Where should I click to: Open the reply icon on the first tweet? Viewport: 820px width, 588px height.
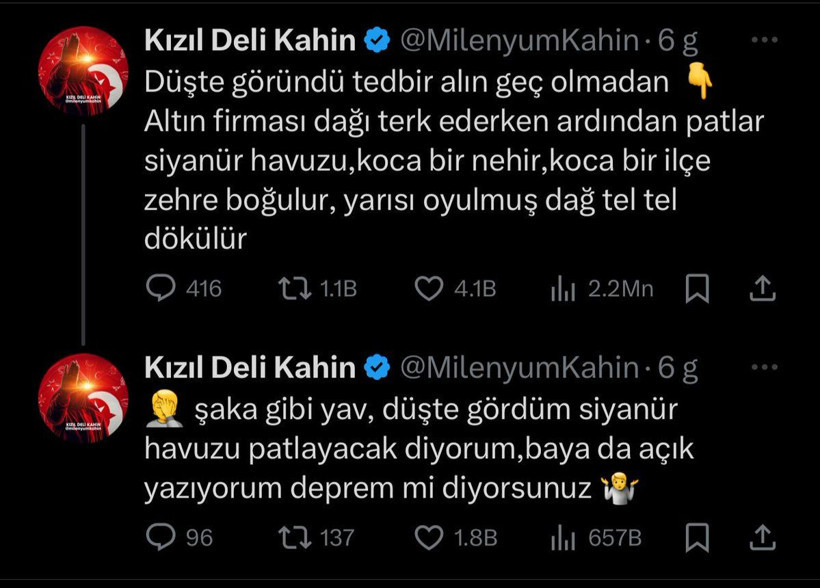click(163, 288)
